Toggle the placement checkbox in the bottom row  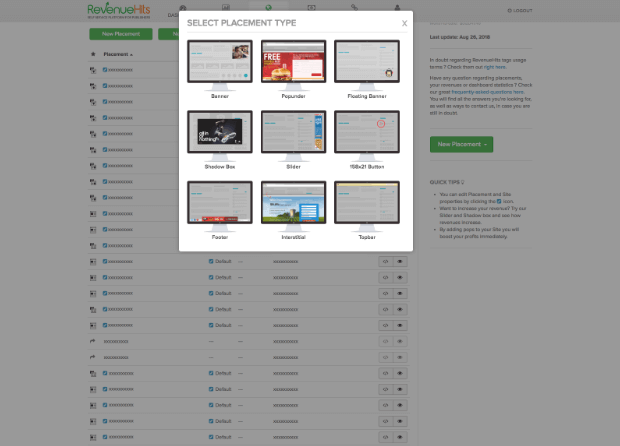tap(105, 436)
